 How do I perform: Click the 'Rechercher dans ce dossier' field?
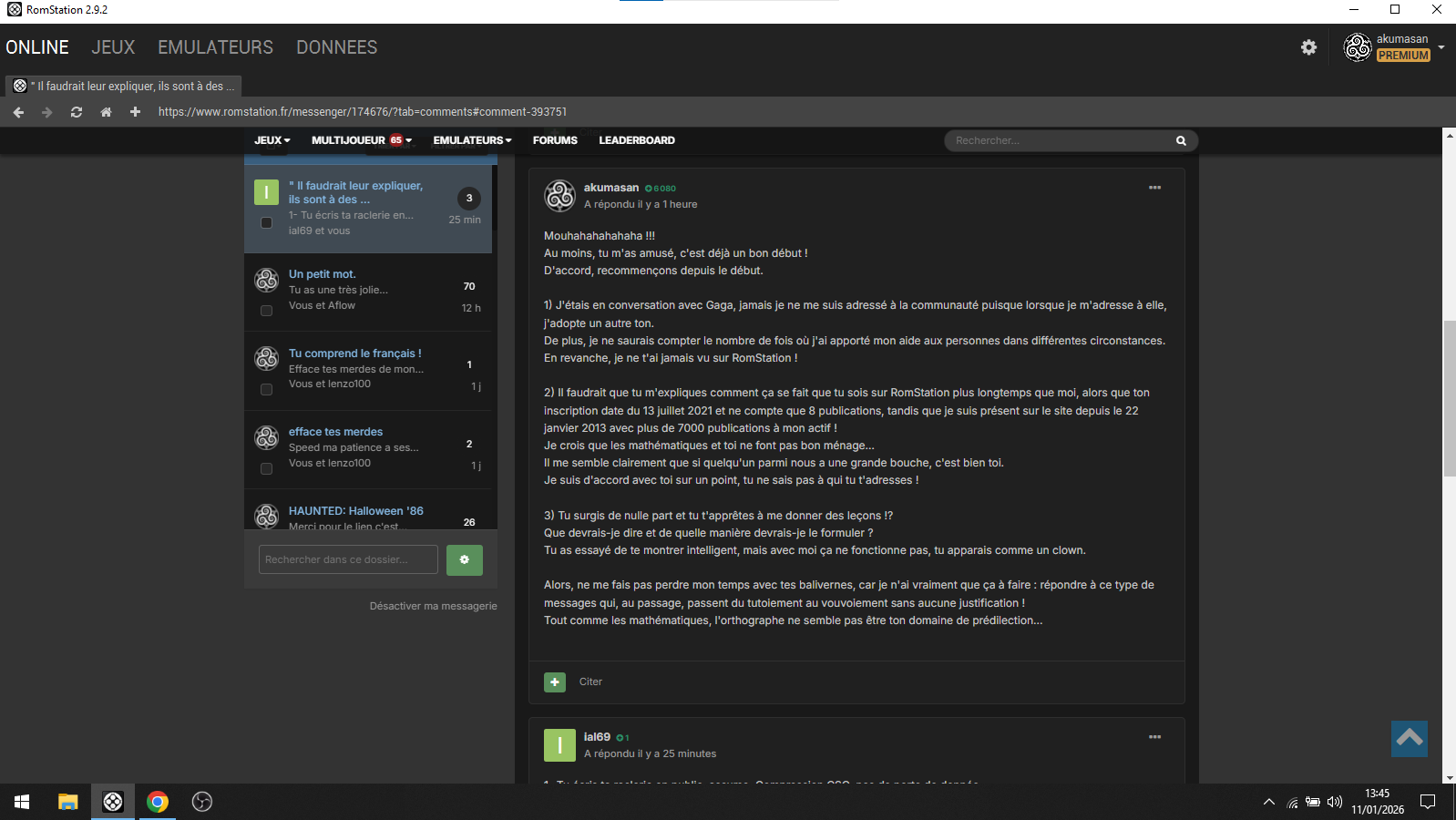pyautogui.click(x=348, y=559)
